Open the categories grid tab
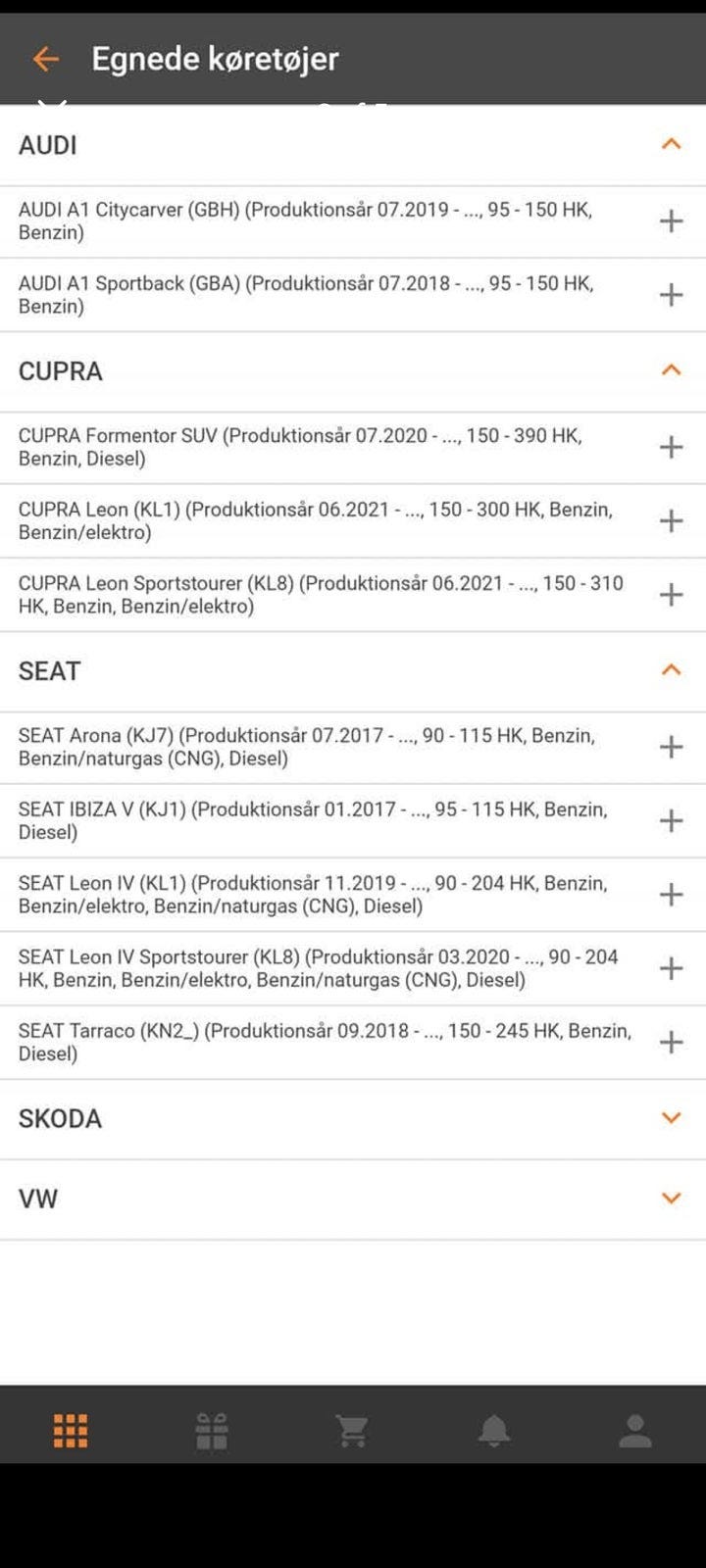 coord(71,1431)
